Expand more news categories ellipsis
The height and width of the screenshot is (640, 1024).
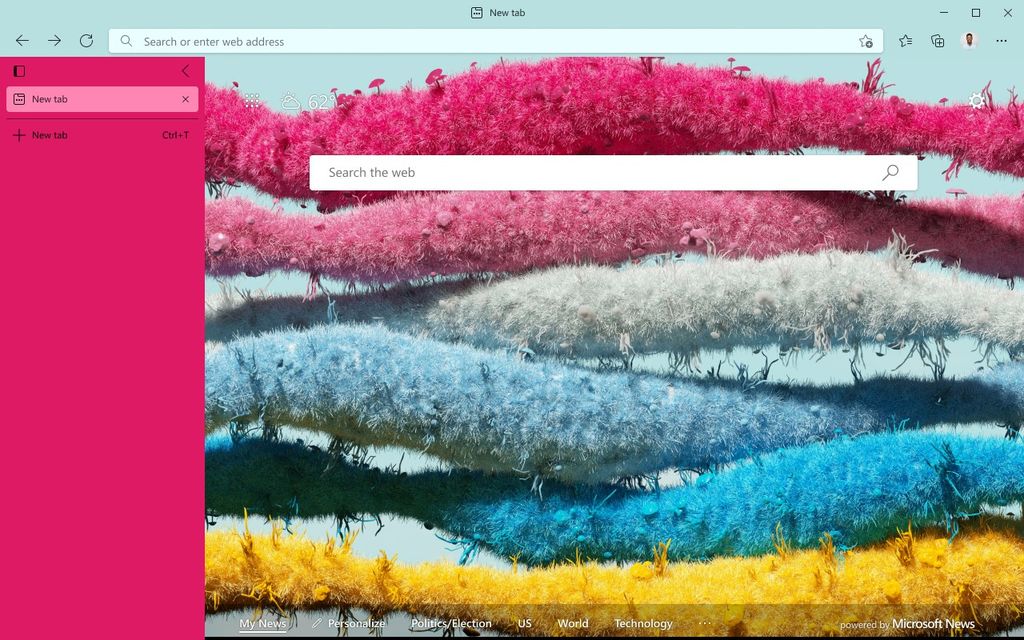(705, 623)
